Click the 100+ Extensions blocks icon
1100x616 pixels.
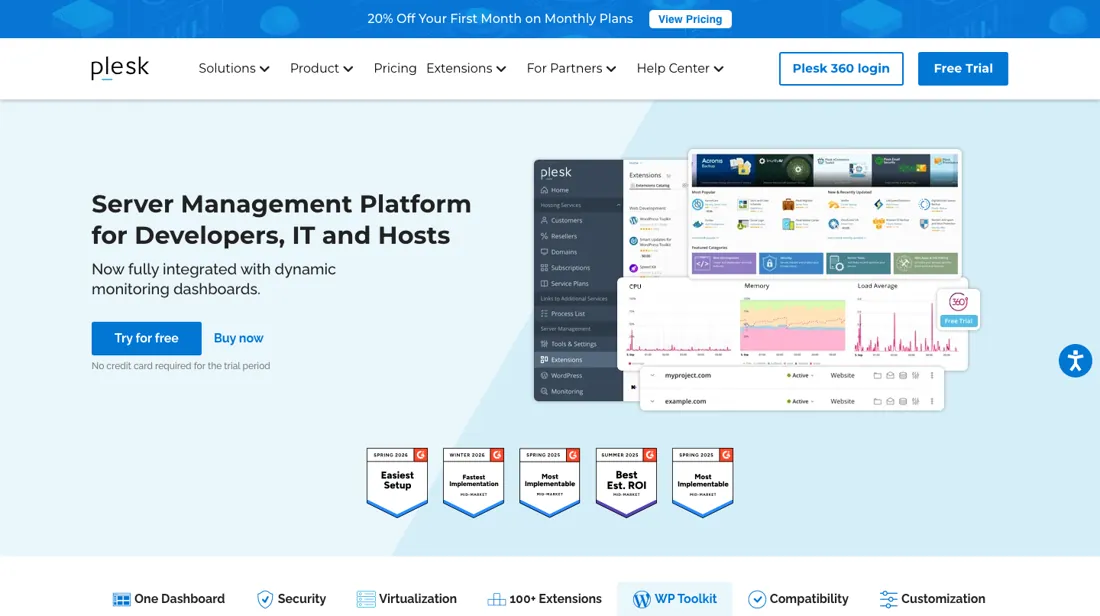click(x=496, y=599)
